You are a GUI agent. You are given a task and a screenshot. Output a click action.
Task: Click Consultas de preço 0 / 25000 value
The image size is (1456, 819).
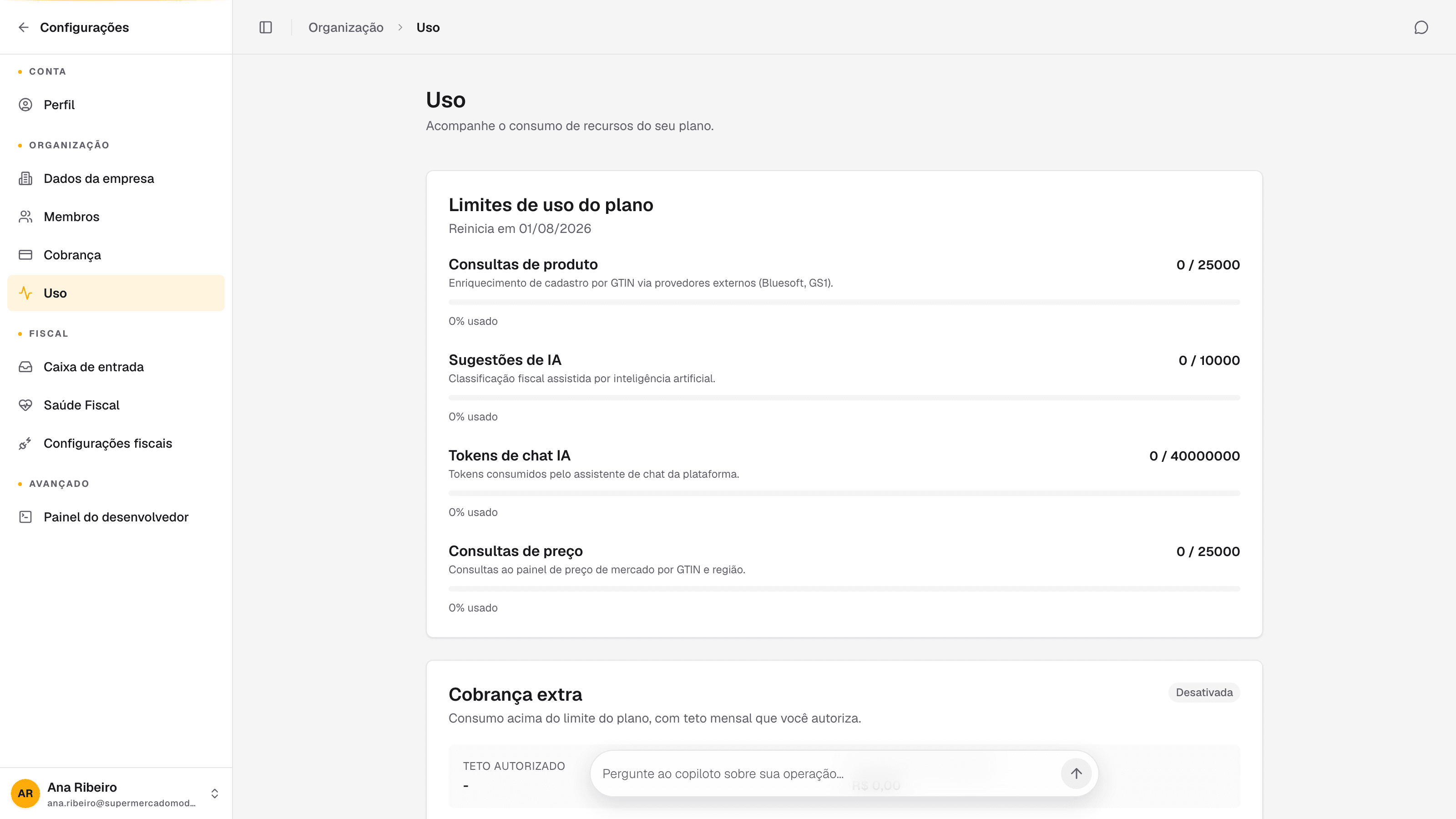(x=1208, y=551)
